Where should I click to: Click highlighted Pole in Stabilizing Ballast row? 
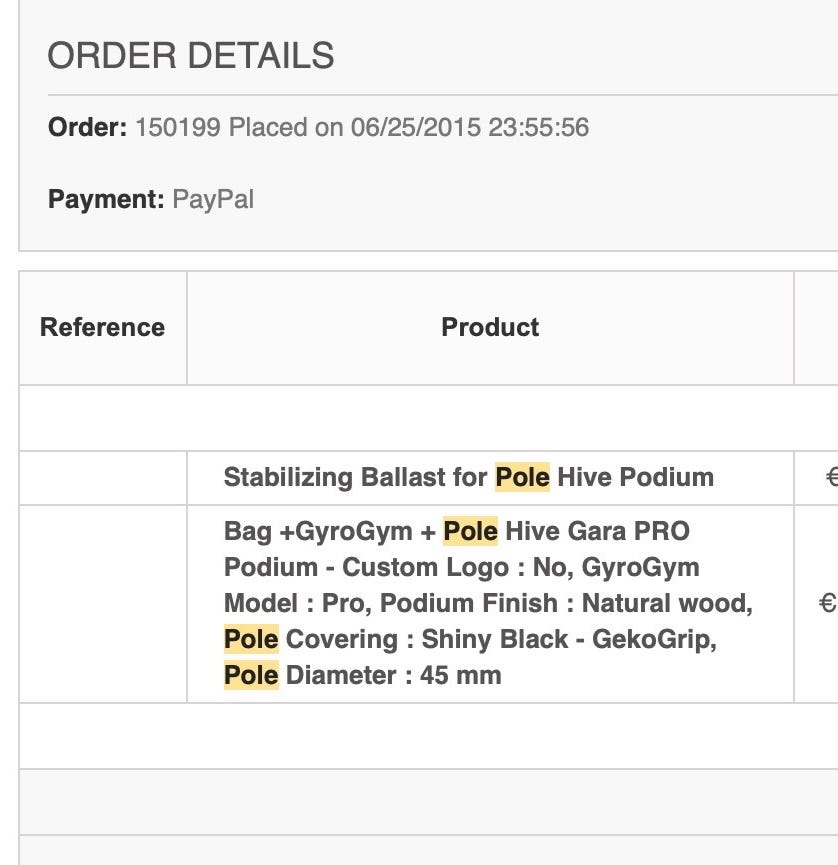click(x=522, y=477)
